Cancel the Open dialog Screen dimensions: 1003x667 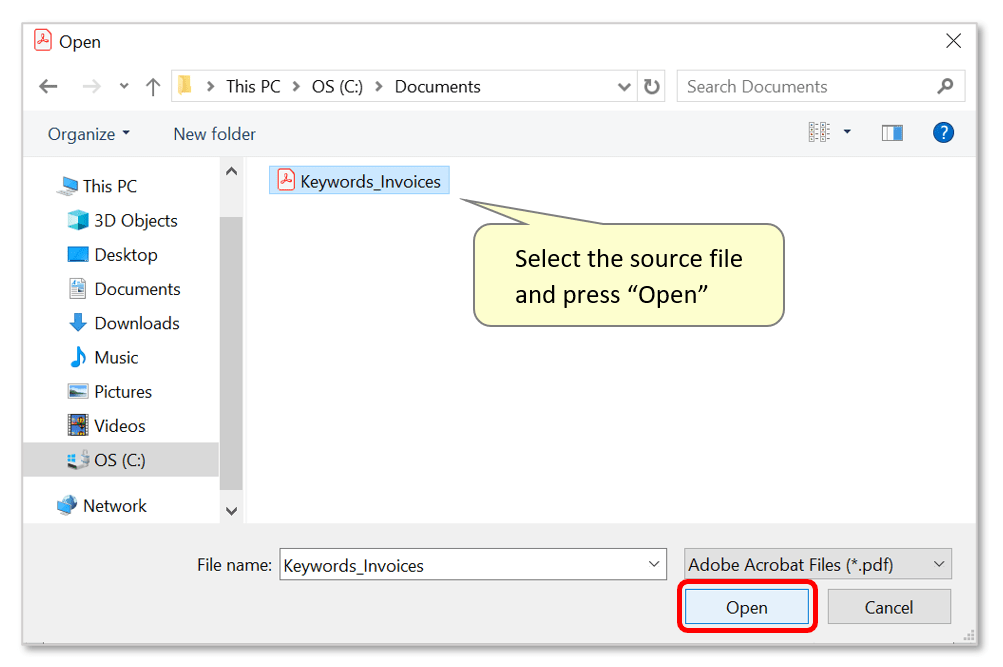[x=889, y=607]
